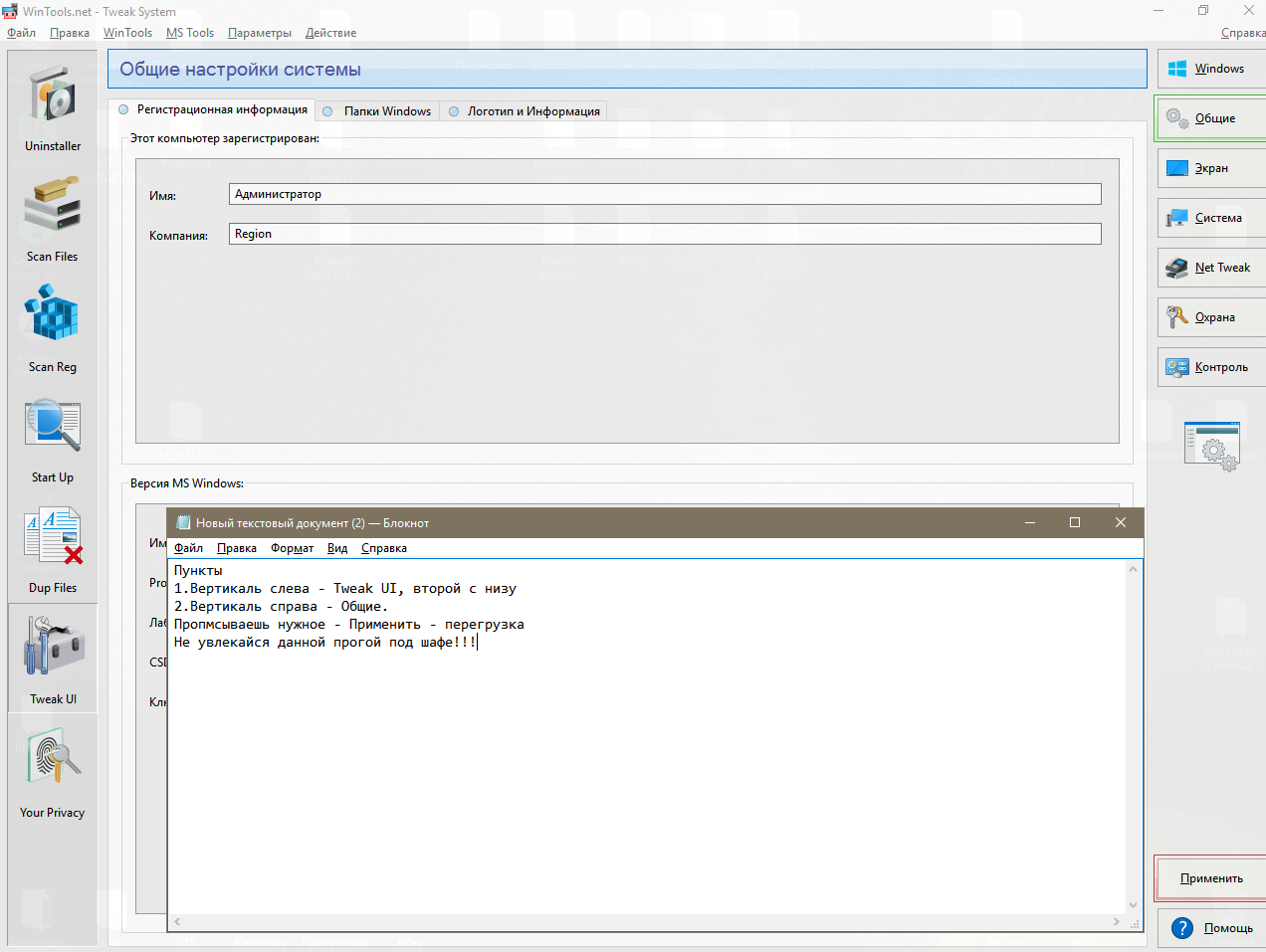Click the WinTools.net title bar icon

(10, 11)
